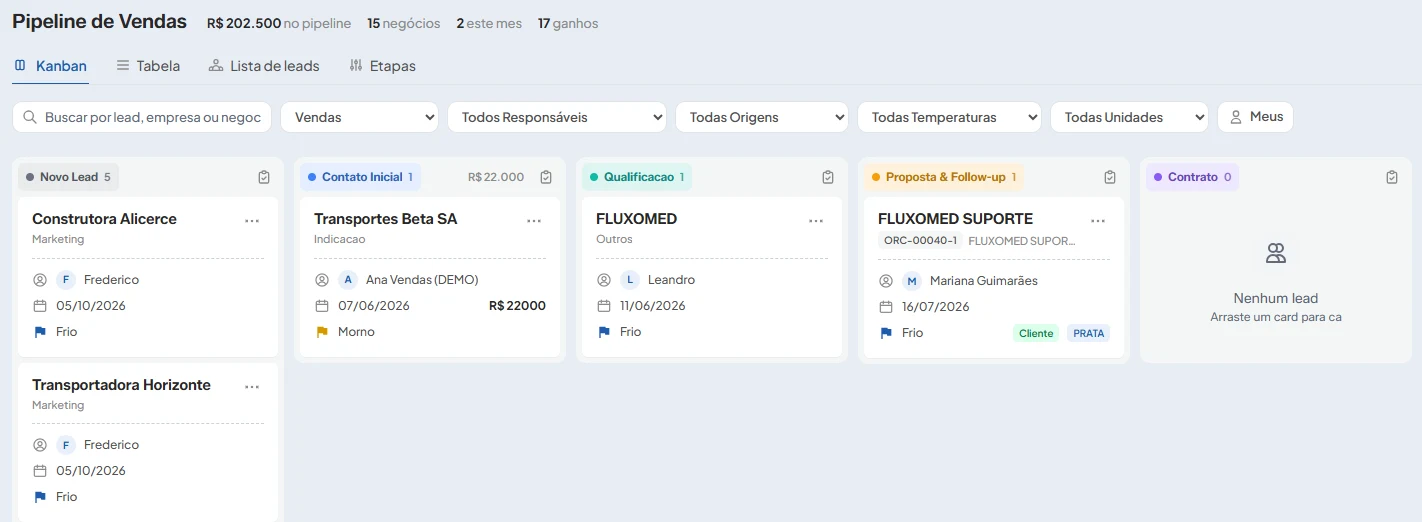The image size is (1422, 522).
Task: Click the Cliente tag on FLUXOMED SUPORTE
Action: point(1036,333)
